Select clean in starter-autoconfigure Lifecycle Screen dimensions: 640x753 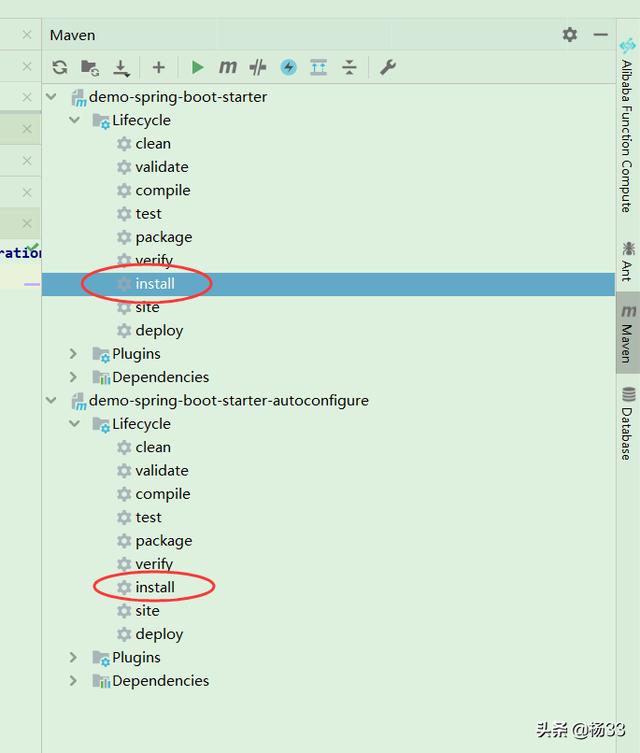(x=153, y=447)
